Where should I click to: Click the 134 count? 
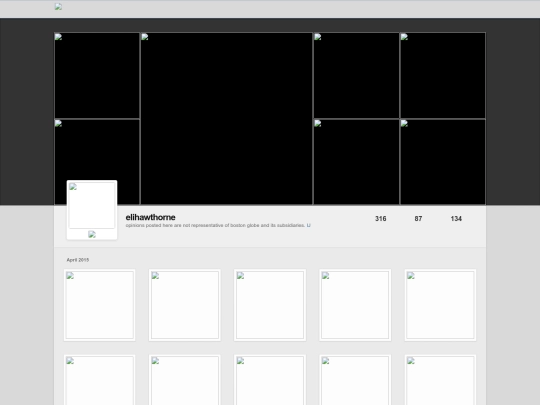click(456, 219)
